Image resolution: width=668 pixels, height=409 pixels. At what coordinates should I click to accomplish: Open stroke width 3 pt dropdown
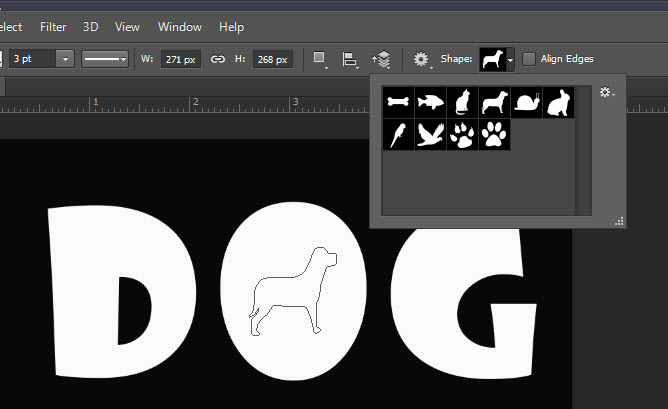coord(65,59)
